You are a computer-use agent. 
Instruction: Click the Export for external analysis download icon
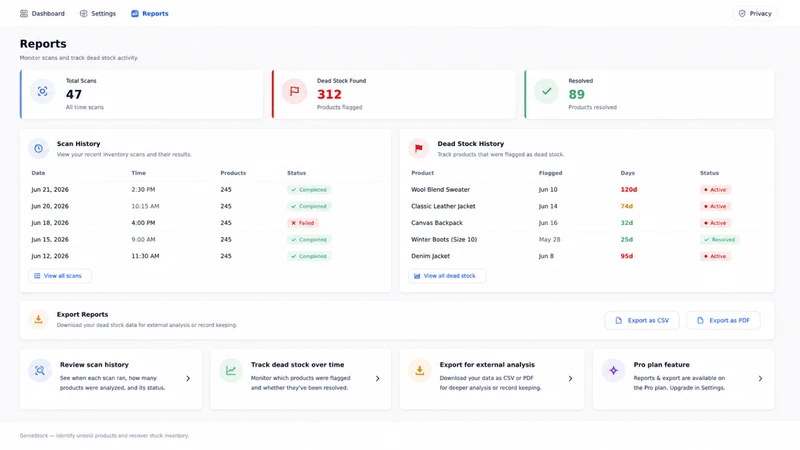(x=419, y=371)
